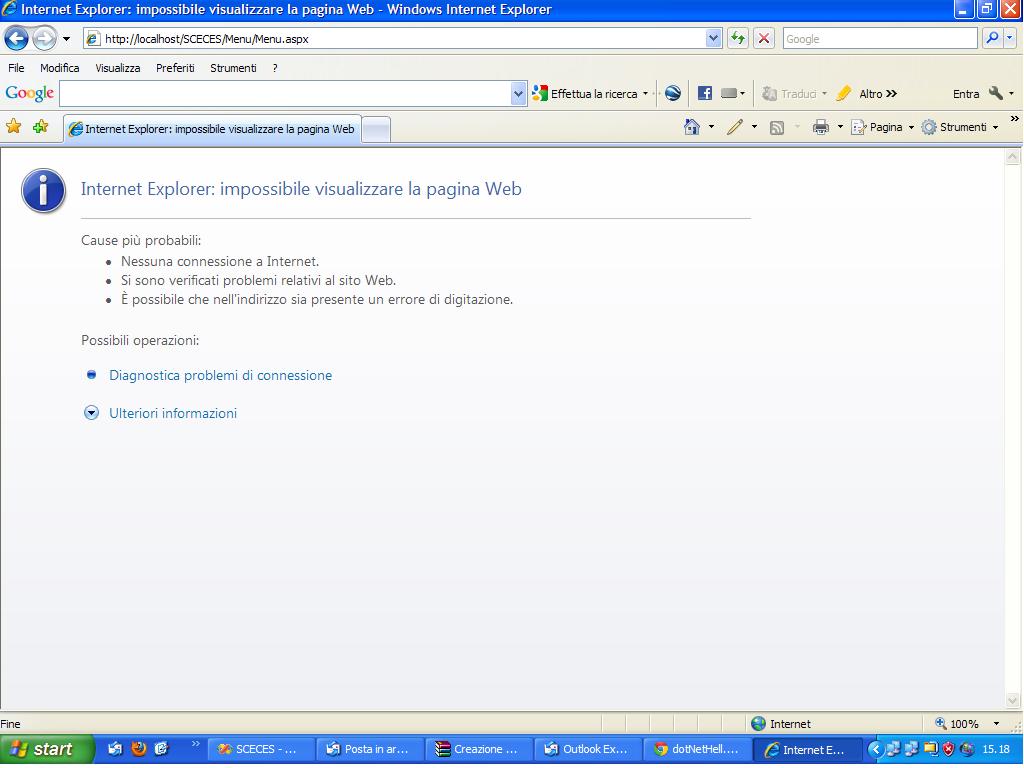
Task: Click the pencil edit icon in command bar
Action: (735, 127)
